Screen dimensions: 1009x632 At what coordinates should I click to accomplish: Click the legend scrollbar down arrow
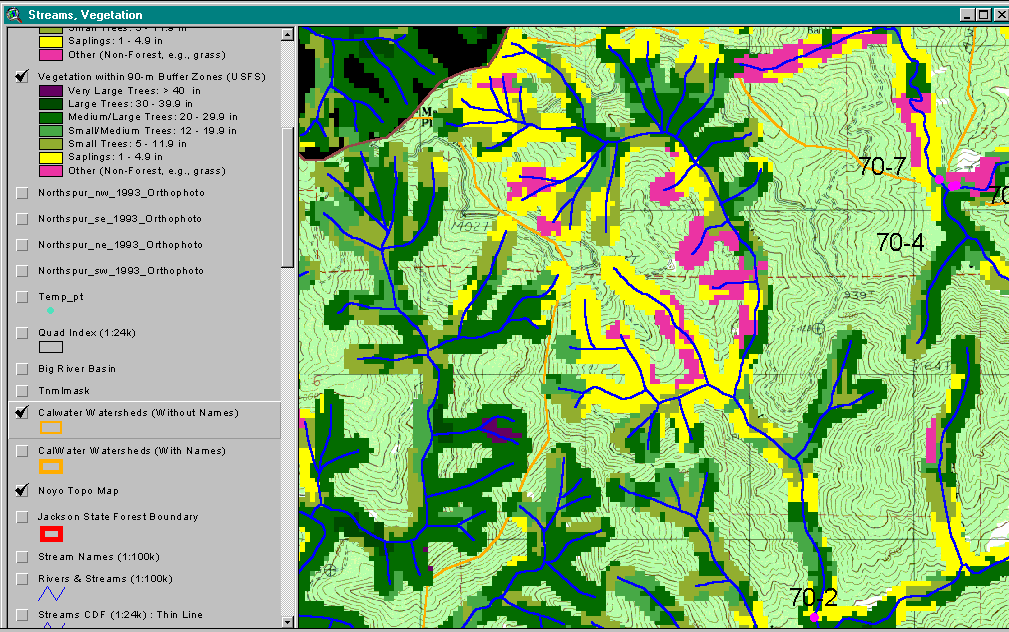tap(288, 622)
